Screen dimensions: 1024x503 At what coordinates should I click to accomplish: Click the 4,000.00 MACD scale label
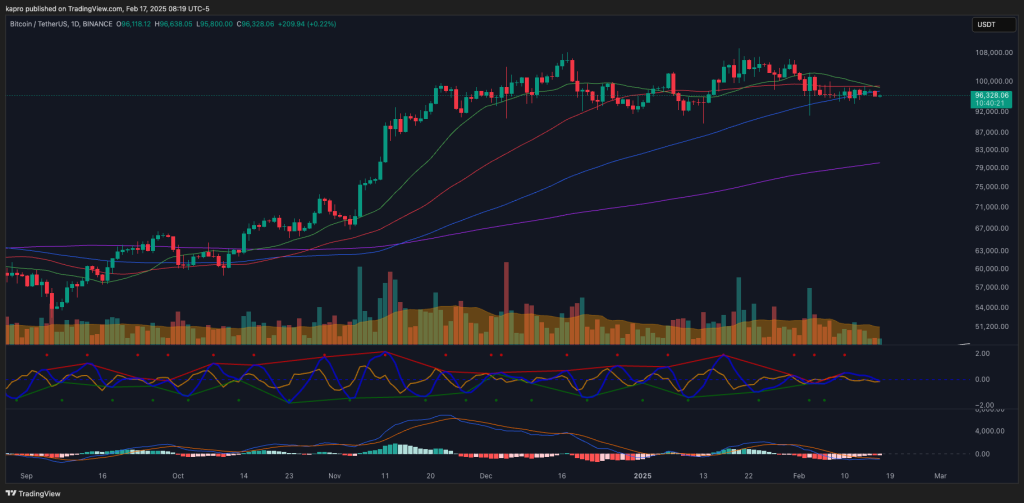click(987, 431)
